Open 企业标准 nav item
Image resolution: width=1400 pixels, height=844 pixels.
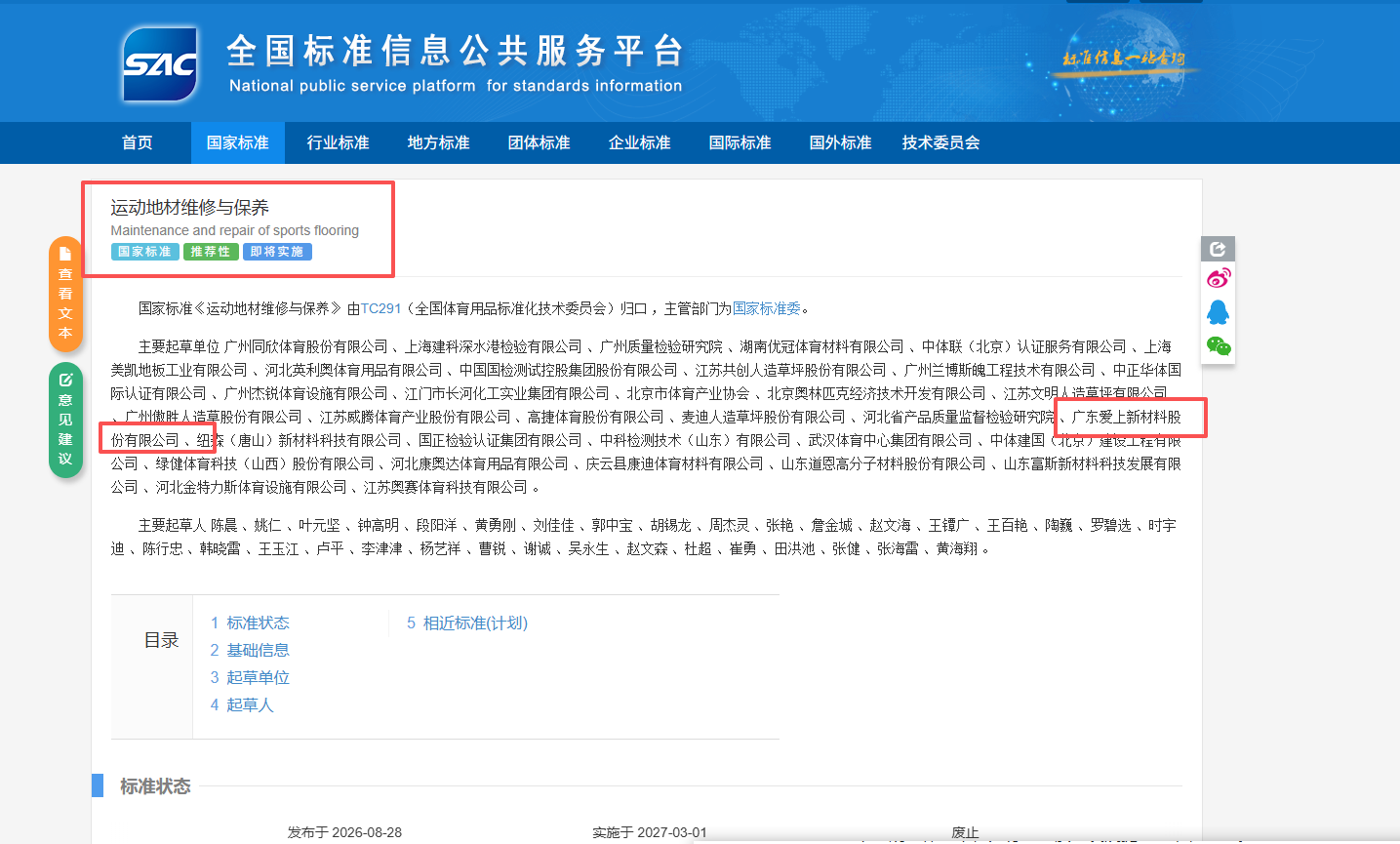(640, 142)
